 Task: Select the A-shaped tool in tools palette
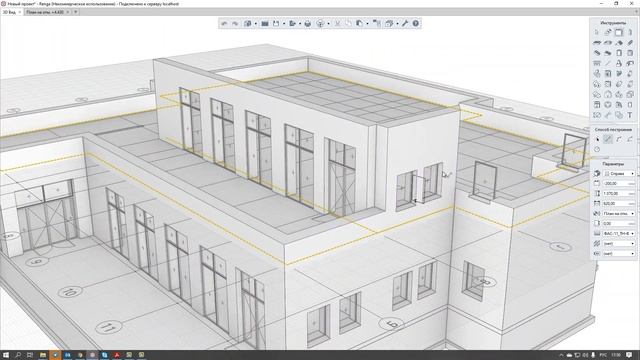(619, 63)
